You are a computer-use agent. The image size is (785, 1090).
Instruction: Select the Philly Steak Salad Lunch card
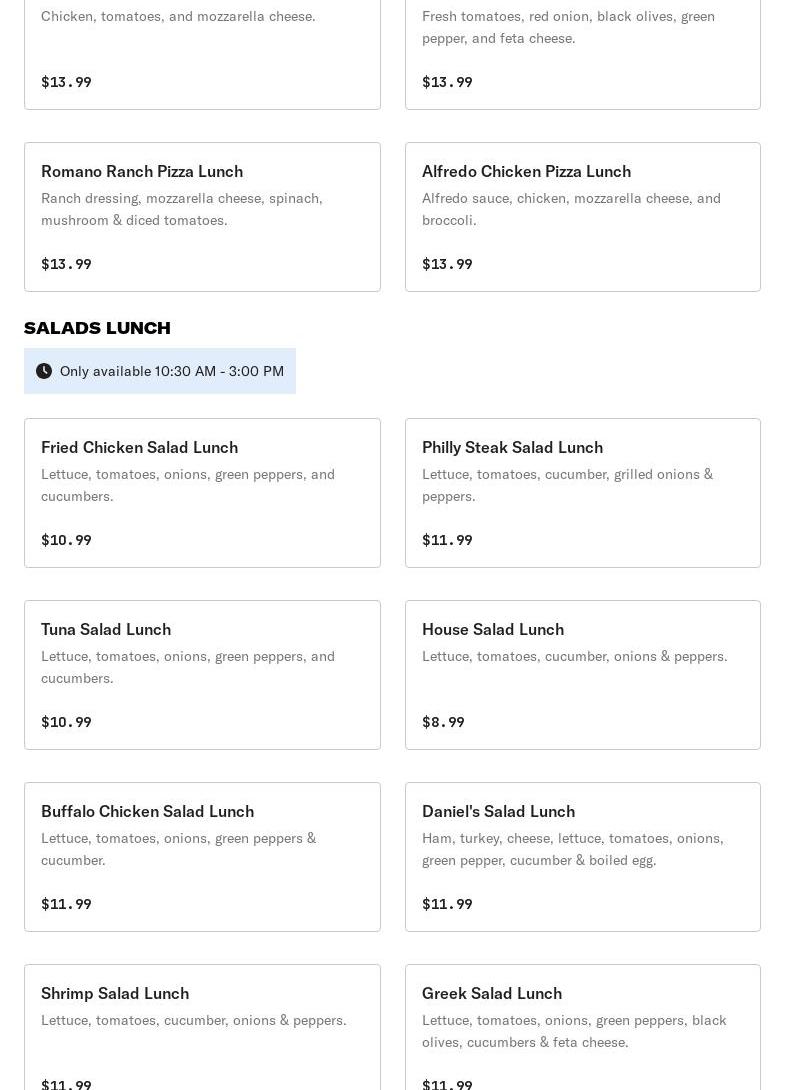(582, 493)
